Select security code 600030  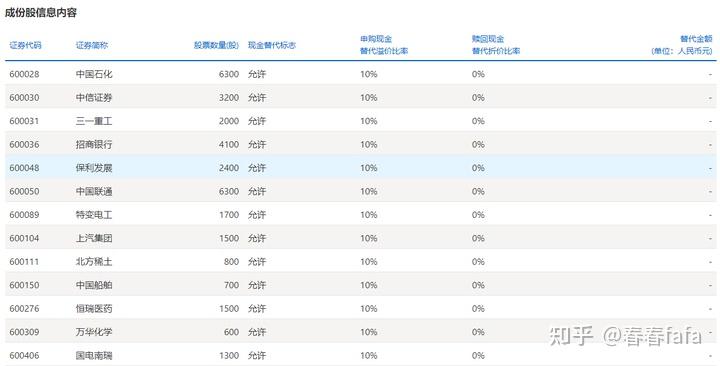pyautogui.click(x=24, y=97)
